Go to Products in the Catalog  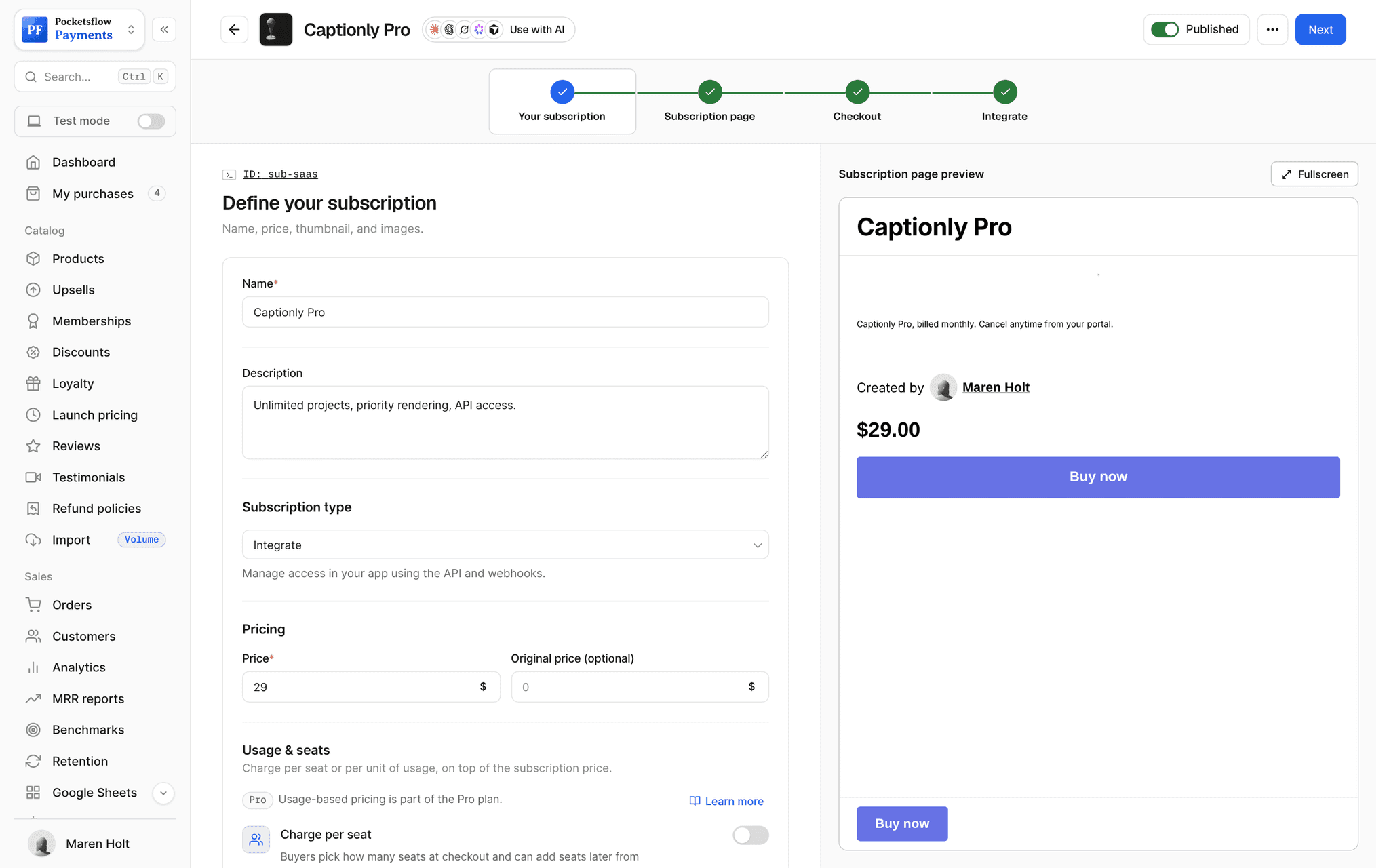click(x=95, y=259)
